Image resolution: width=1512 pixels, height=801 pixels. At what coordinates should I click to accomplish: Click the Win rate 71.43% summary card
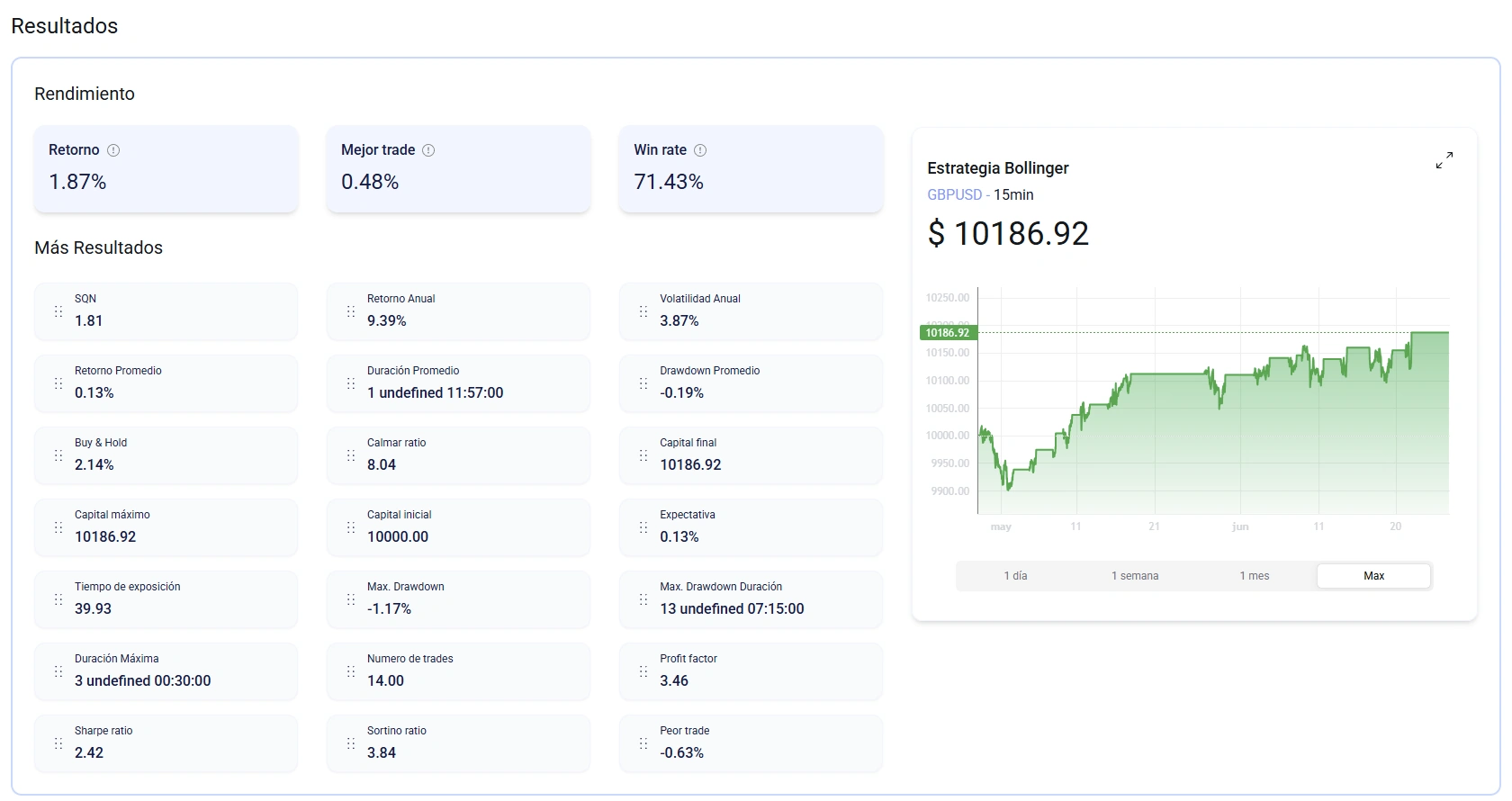point(751,169)
